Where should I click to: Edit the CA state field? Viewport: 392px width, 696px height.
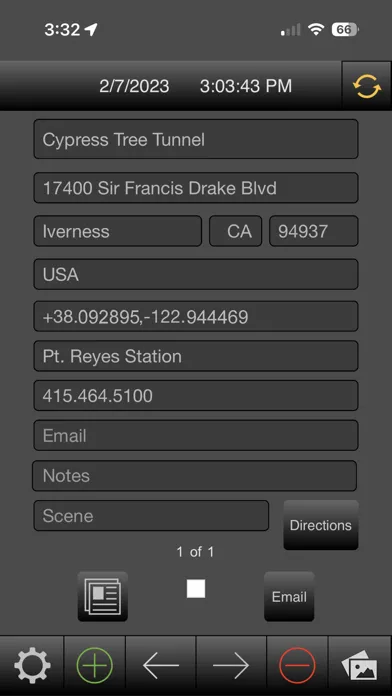pyautogui.click(x=235, y=231)
